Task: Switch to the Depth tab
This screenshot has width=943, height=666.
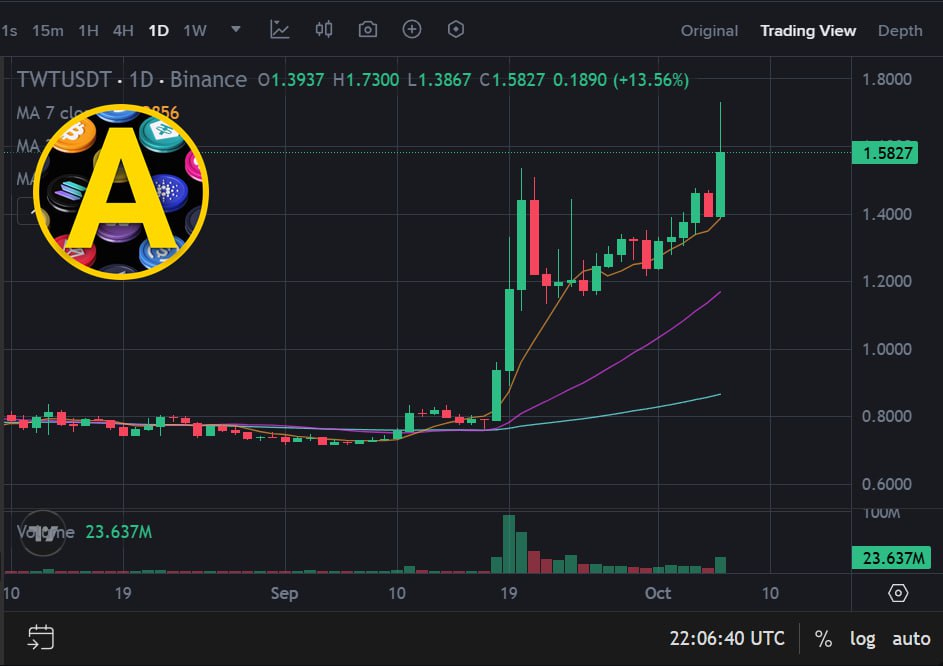Action: [900, 31]
